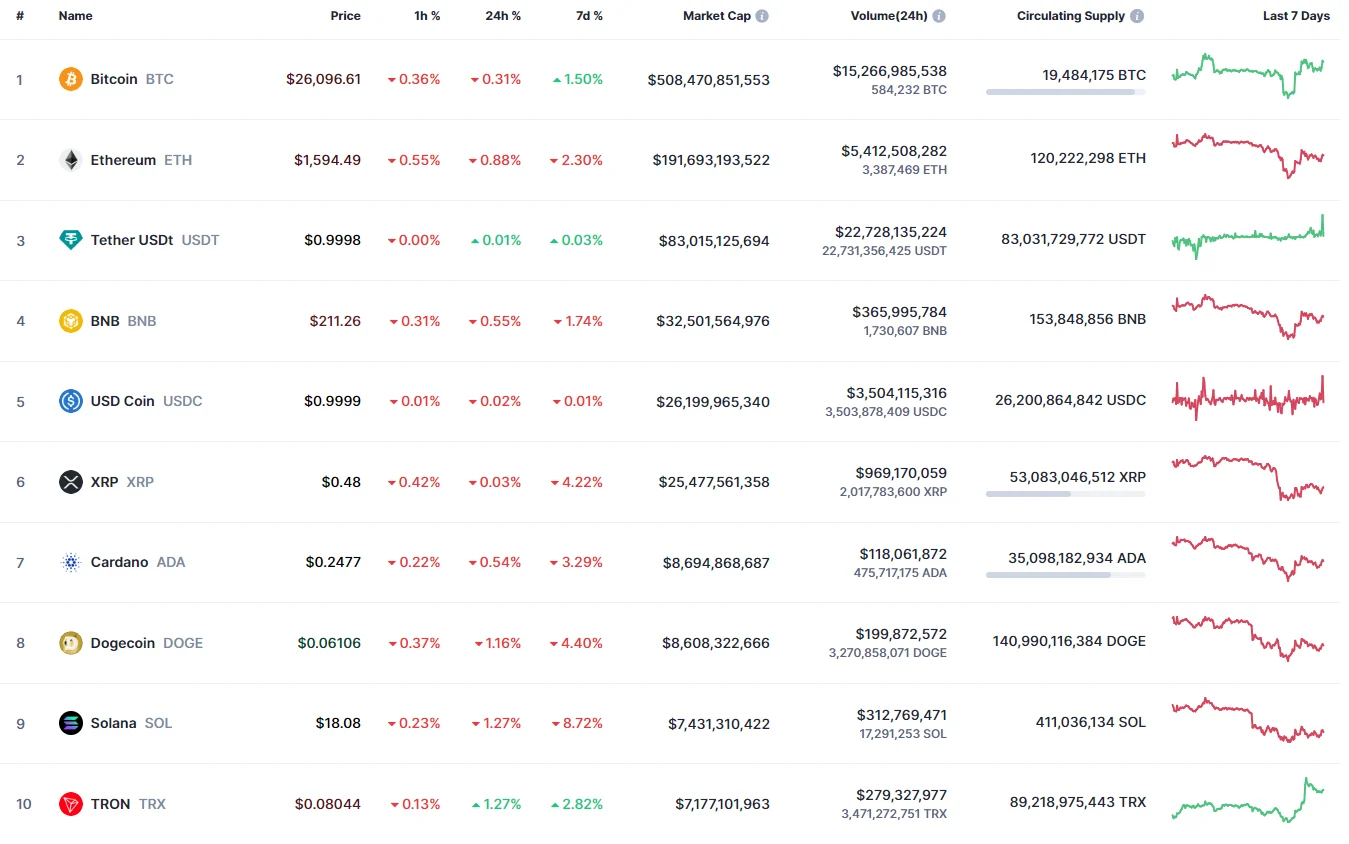Click the Circulating Supply info icon
Viewport: 1349px width, 844px height.
tap(1138, 16)
